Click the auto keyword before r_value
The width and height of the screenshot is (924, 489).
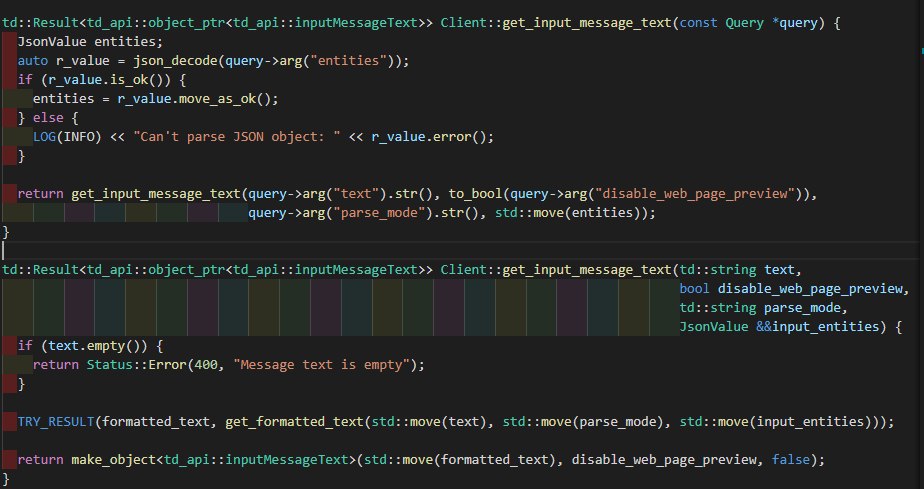[33, 61]
